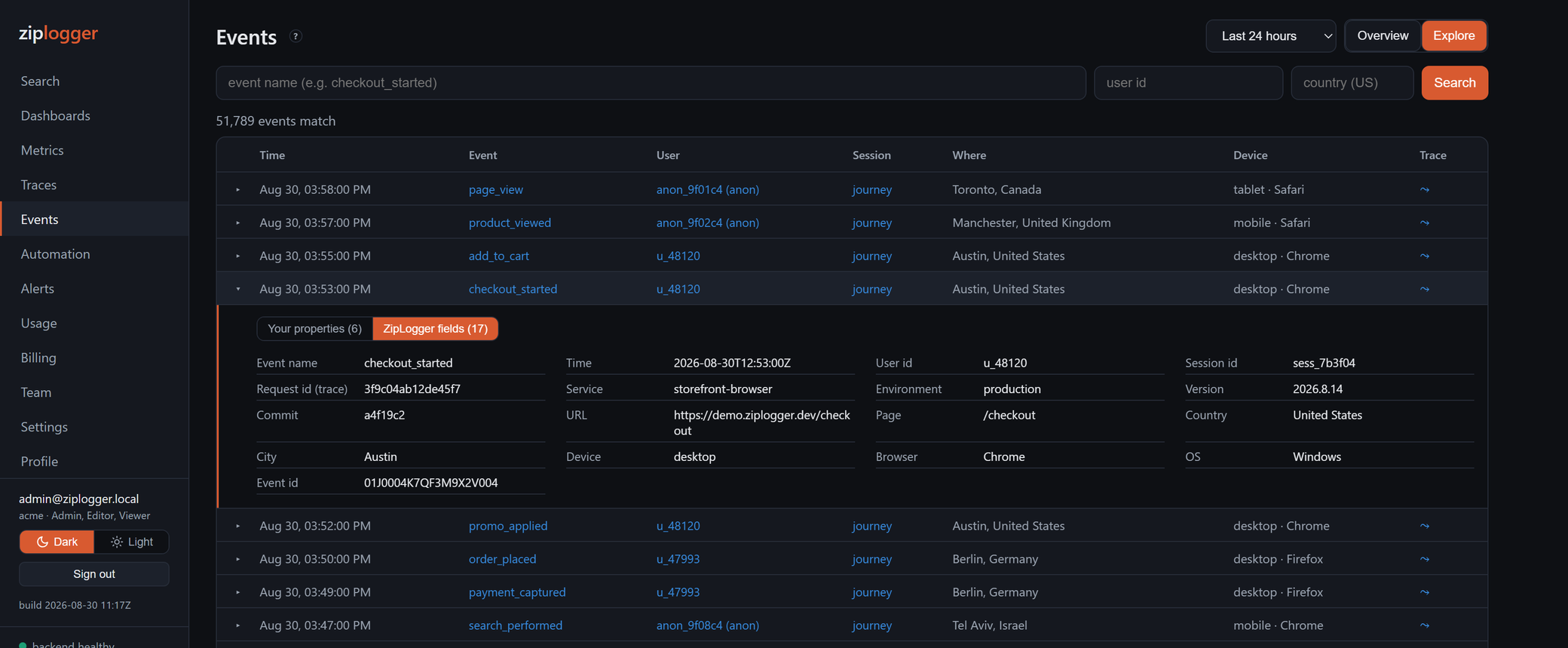Image resolution: width=1568 pixels, height=648 pixels.
Task: Focus the country (US) input field
Action: click(1352, 82)
